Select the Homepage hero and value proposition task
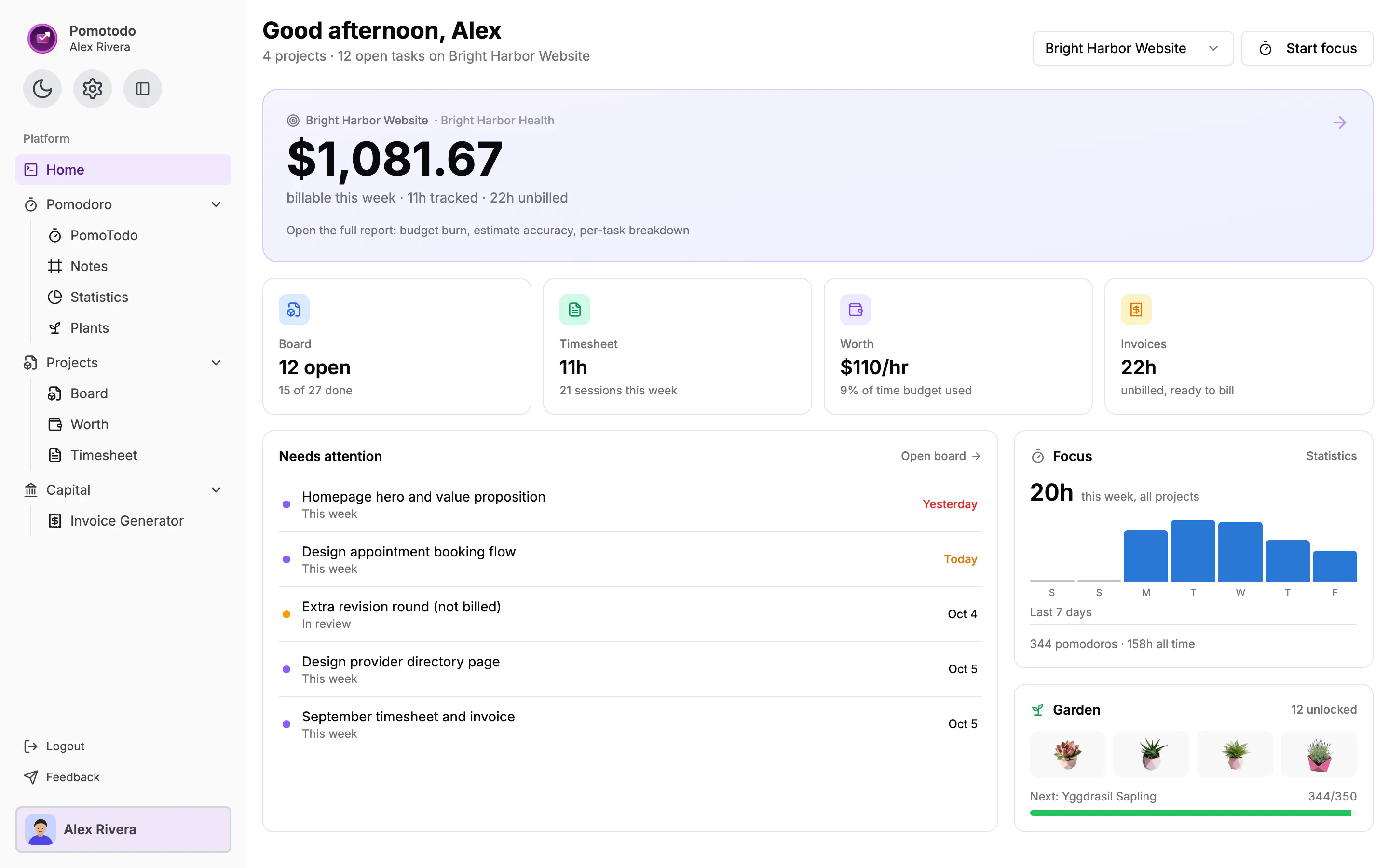1389x868 pixels. (630, 504)
